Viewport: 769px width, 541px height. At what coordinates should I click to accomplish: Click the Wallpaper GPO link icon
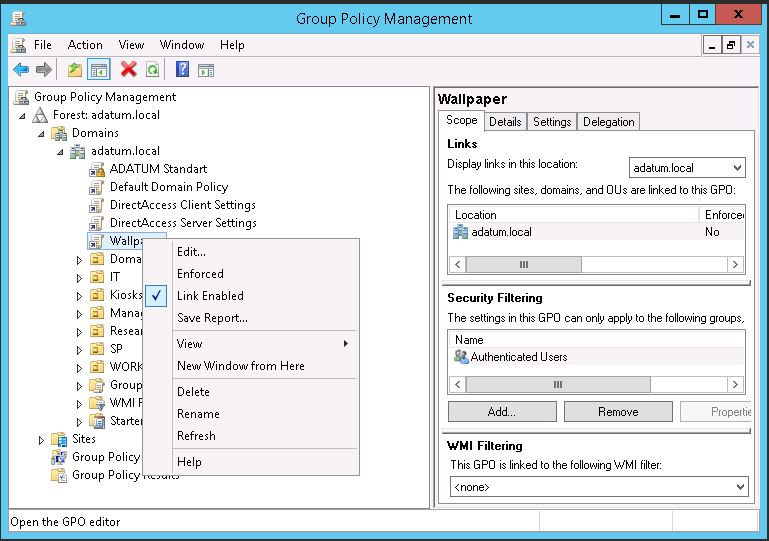point(96,241)
